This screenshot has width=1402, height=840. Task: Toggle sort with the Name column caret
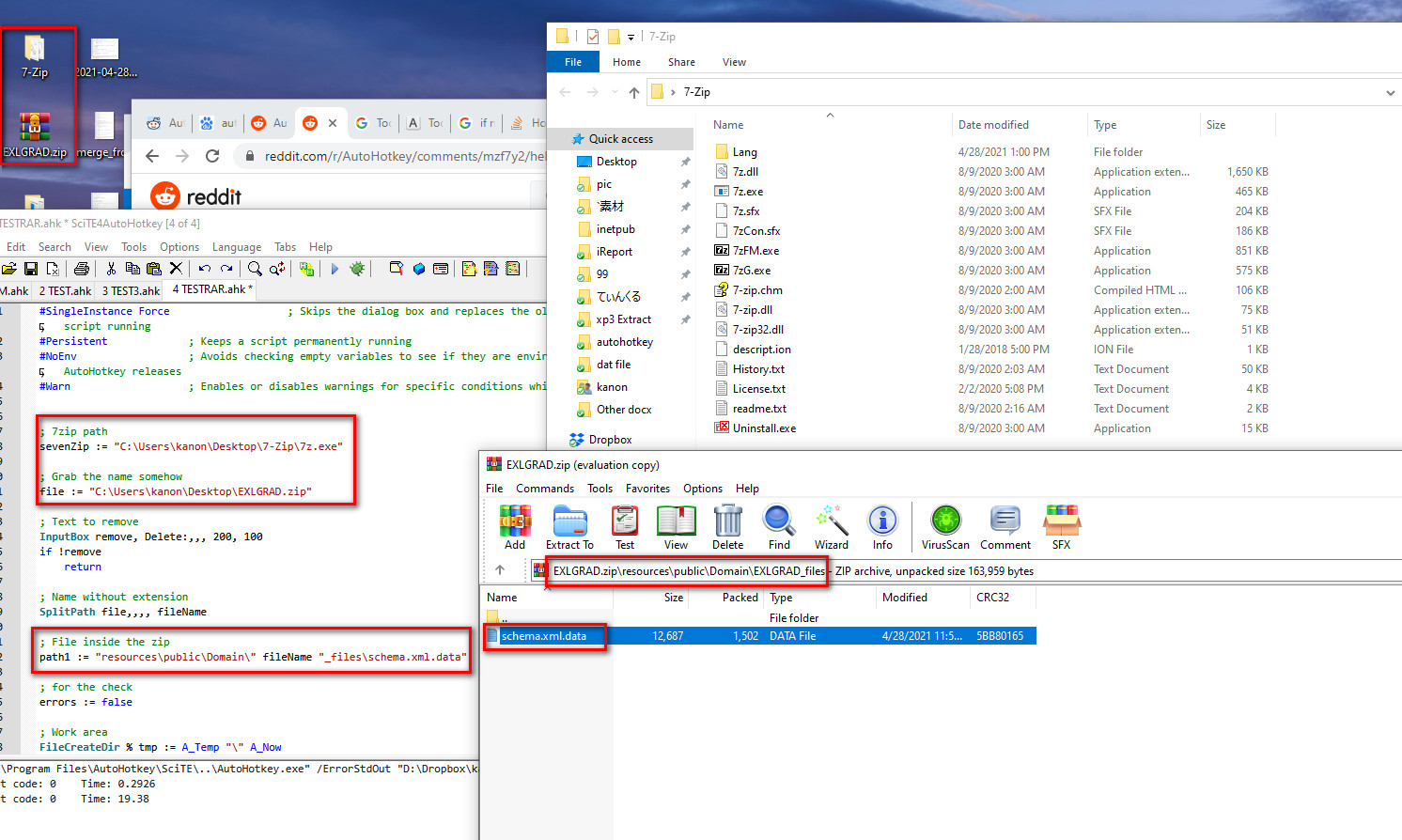click(829, 115)
